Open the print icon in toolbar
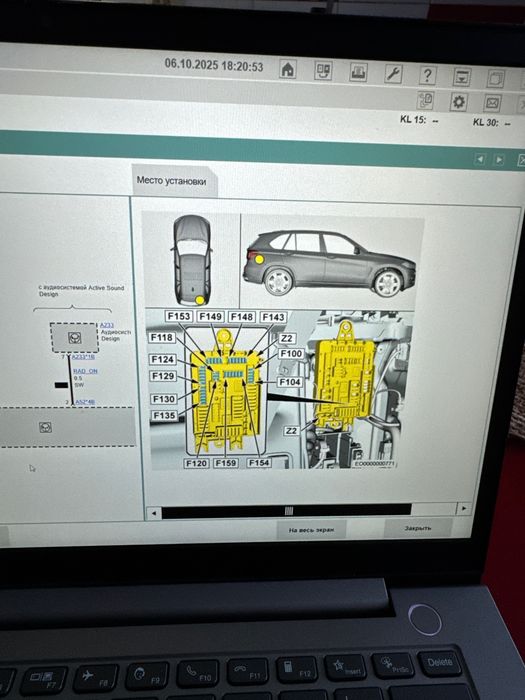Viewport: 525px width, 700px height. tap(358, 72)
